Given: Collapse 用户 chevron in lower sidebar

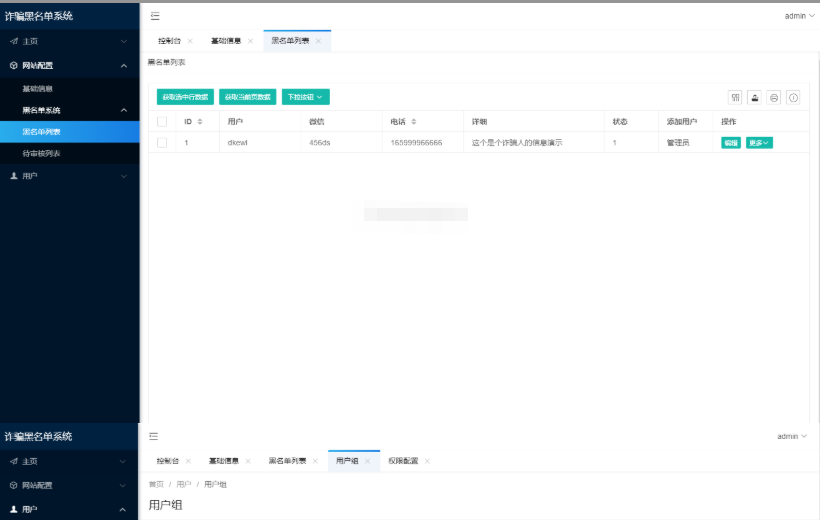Looking at the screenshot, I should [x=123, y=509].
